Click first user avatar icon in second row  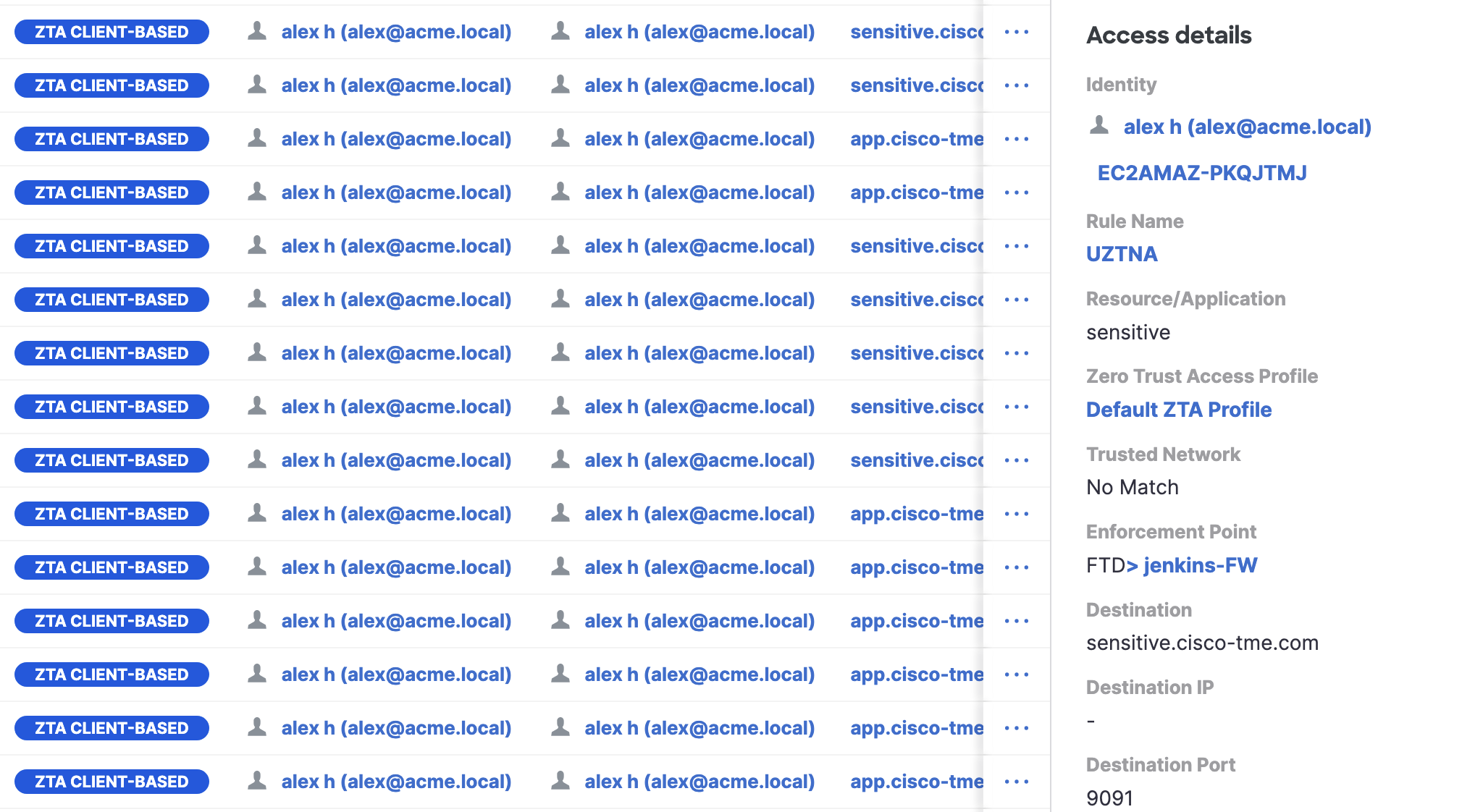tap(257, 85)
